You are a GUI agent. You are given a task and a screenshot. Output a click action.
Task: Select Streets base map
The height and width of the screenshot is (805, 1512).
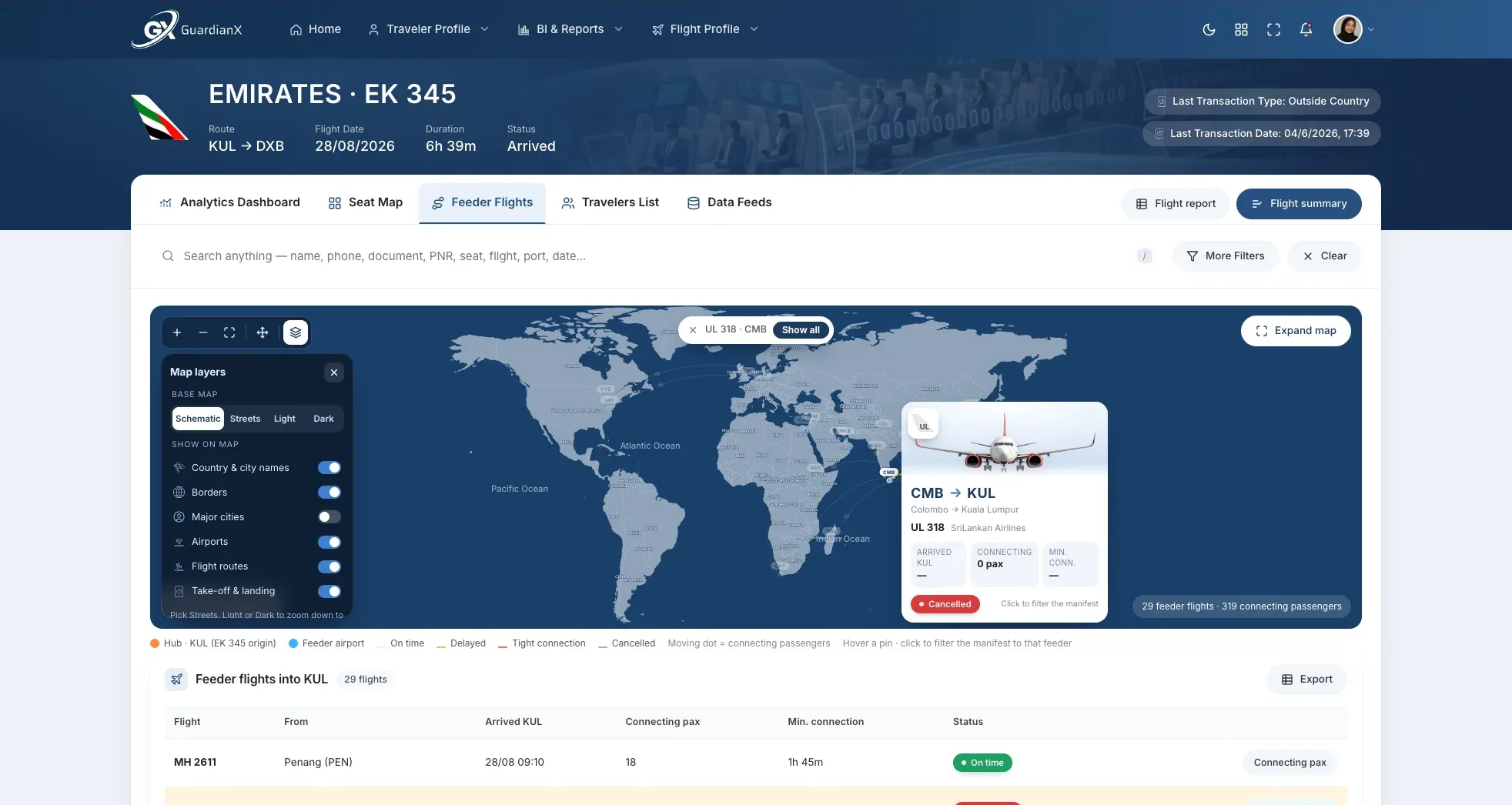245,419
